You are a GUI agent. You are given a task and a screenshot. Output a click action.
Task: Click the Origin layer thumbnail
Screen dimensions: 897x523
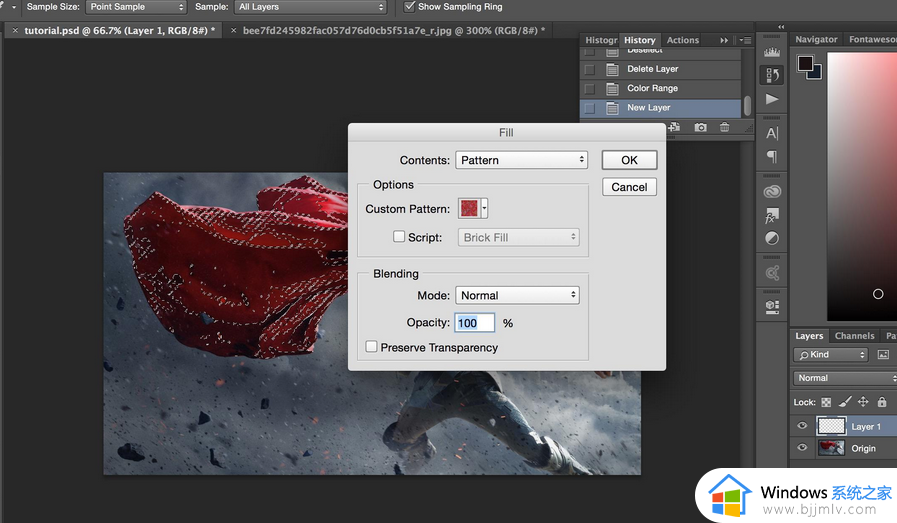tap(831, 448)
